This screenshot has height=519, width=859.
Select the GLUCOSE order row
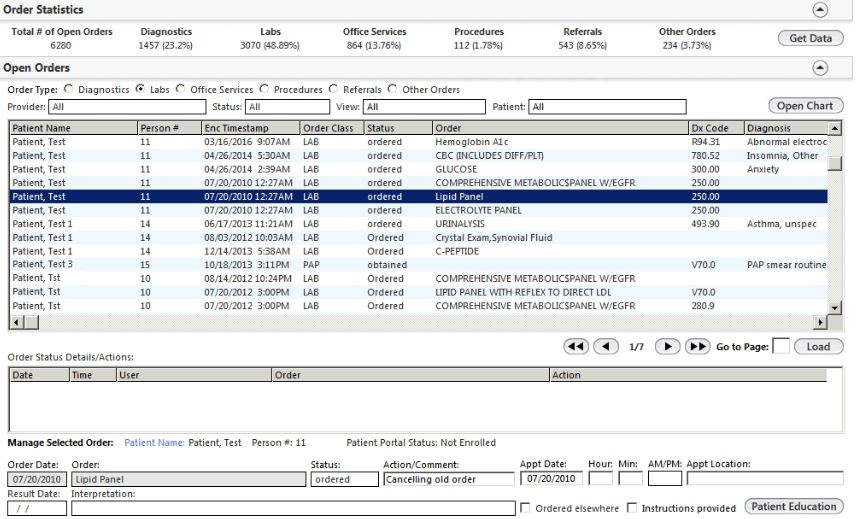coord(419,169)
